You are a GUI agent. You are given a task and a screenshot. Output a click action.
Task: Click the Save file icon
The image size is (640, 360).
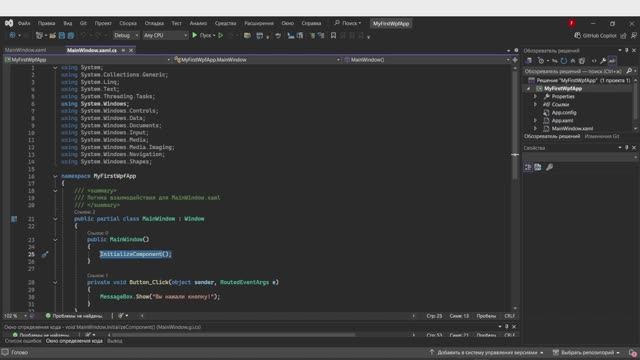click(x=62, y=36)
